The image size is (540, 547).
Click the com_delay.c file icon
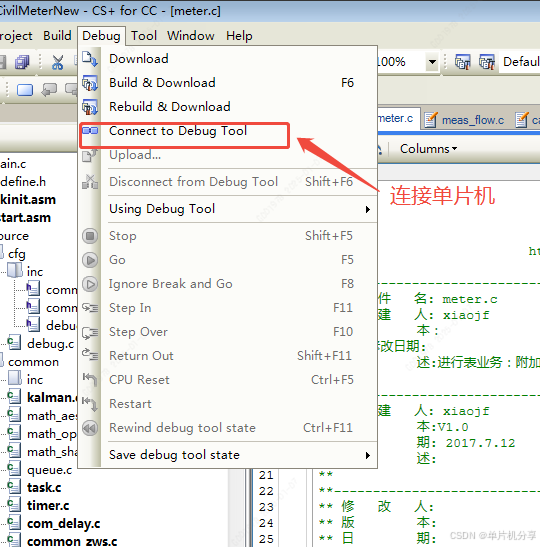14,523
